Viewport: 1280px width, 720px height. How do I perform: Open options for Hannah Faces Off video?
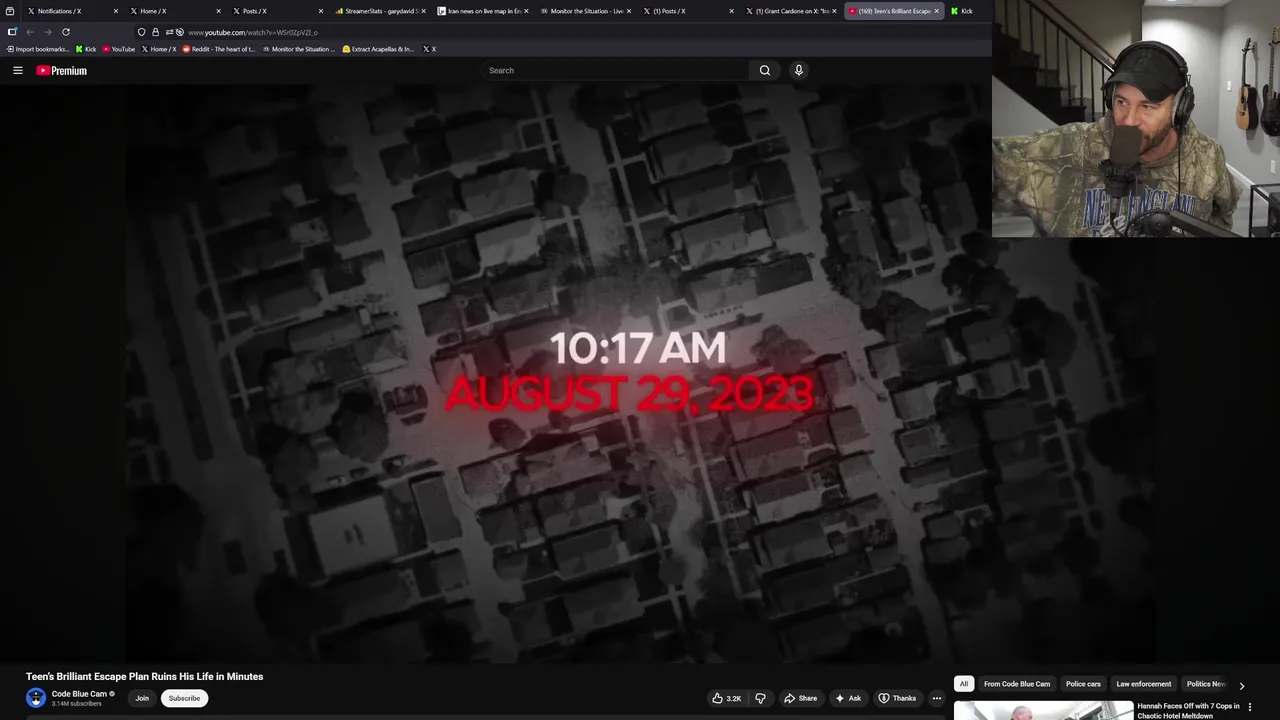pos(1249,707)
